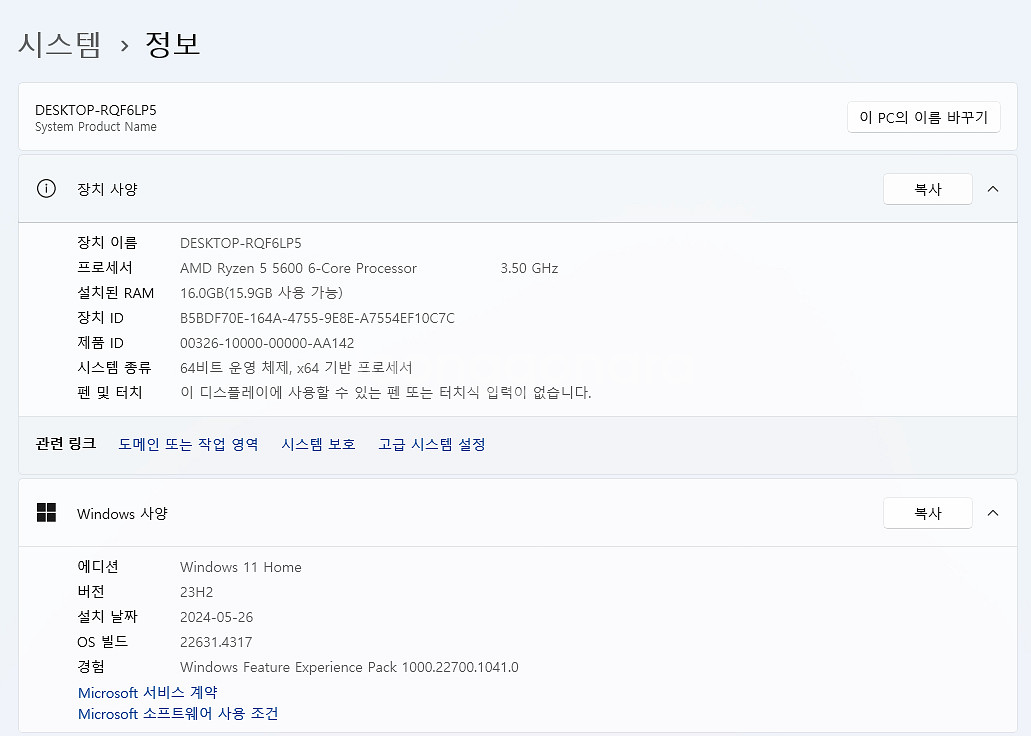
Task: Select OS build 22631.4317
Action: coord(216,642)
